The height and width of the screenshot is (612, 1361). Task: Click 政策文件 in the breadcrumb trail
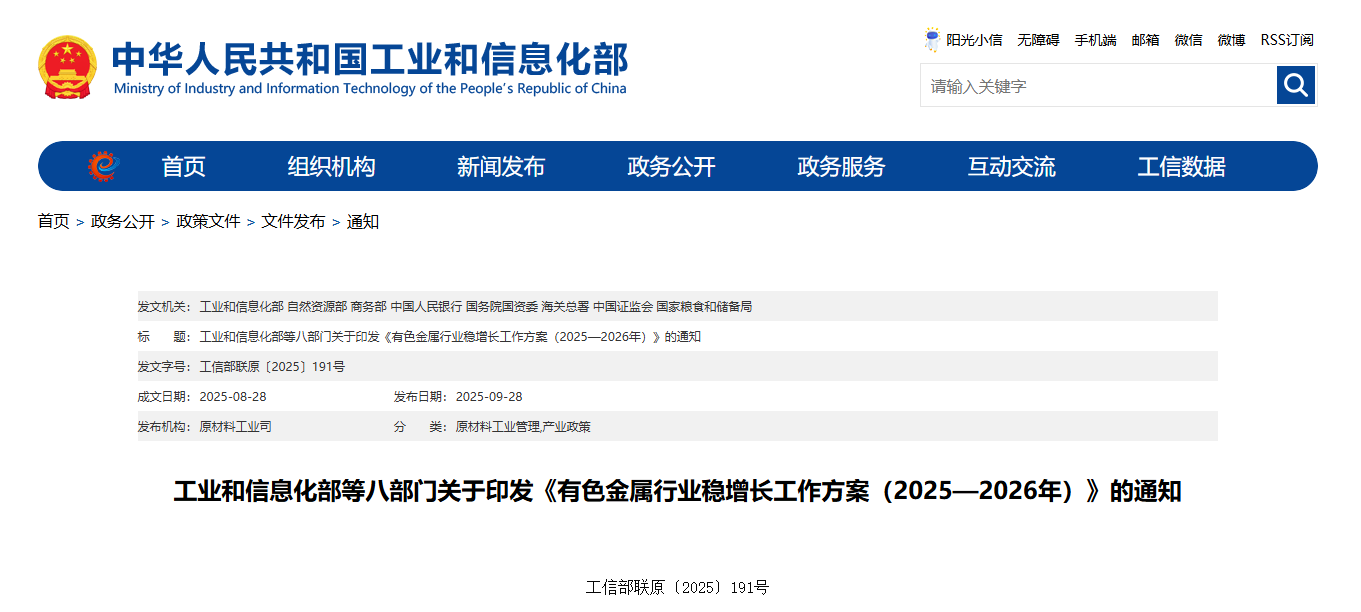pos(207,222)
